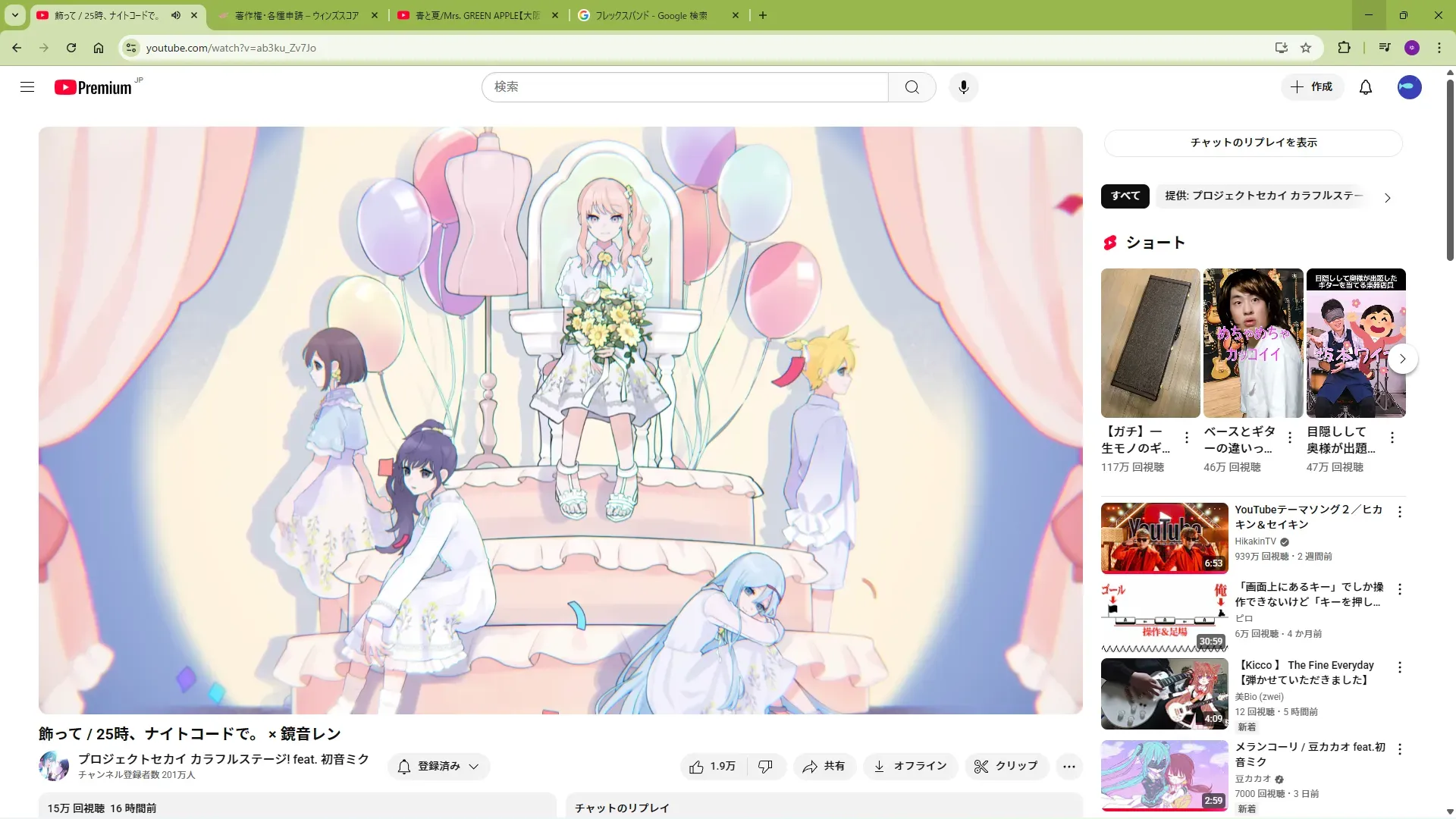1456x819 pixels.
Task: Show next Shorts with carousel arrow
Action: pos(1402,359)
